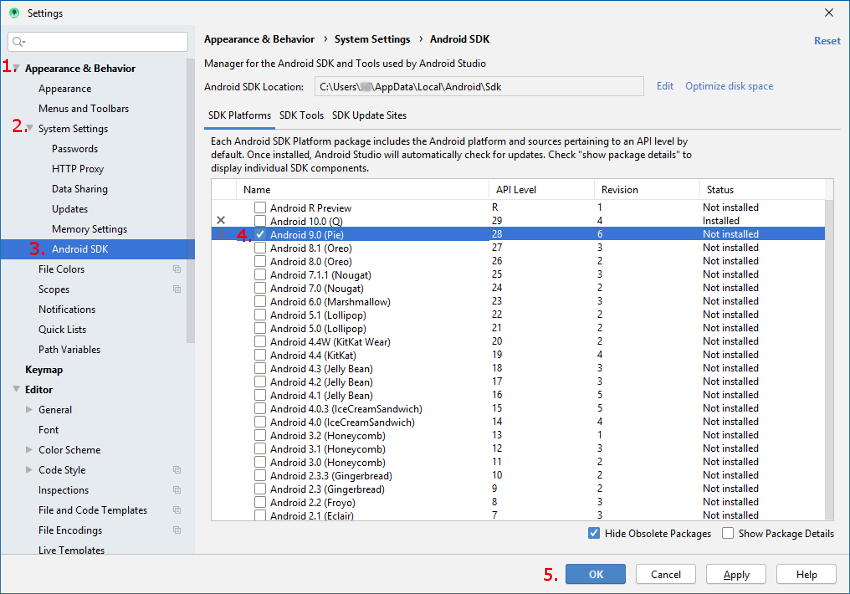The height and width of the screenshot is (594, 850).
Task: Click the Apply button
Action: point(736,574)
